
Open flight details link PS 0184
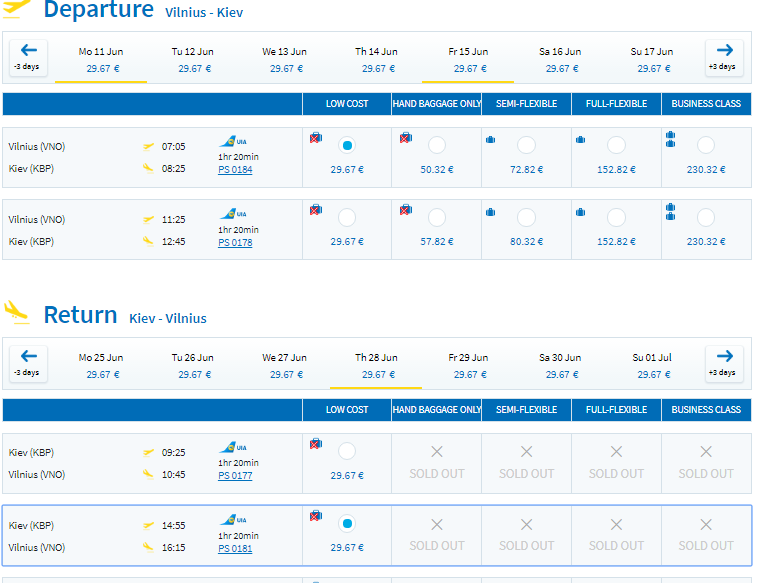235,170
